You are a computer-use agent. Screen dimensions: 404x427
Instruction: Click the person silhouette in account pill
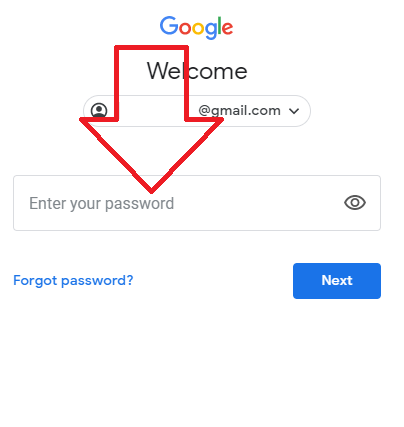99,110
